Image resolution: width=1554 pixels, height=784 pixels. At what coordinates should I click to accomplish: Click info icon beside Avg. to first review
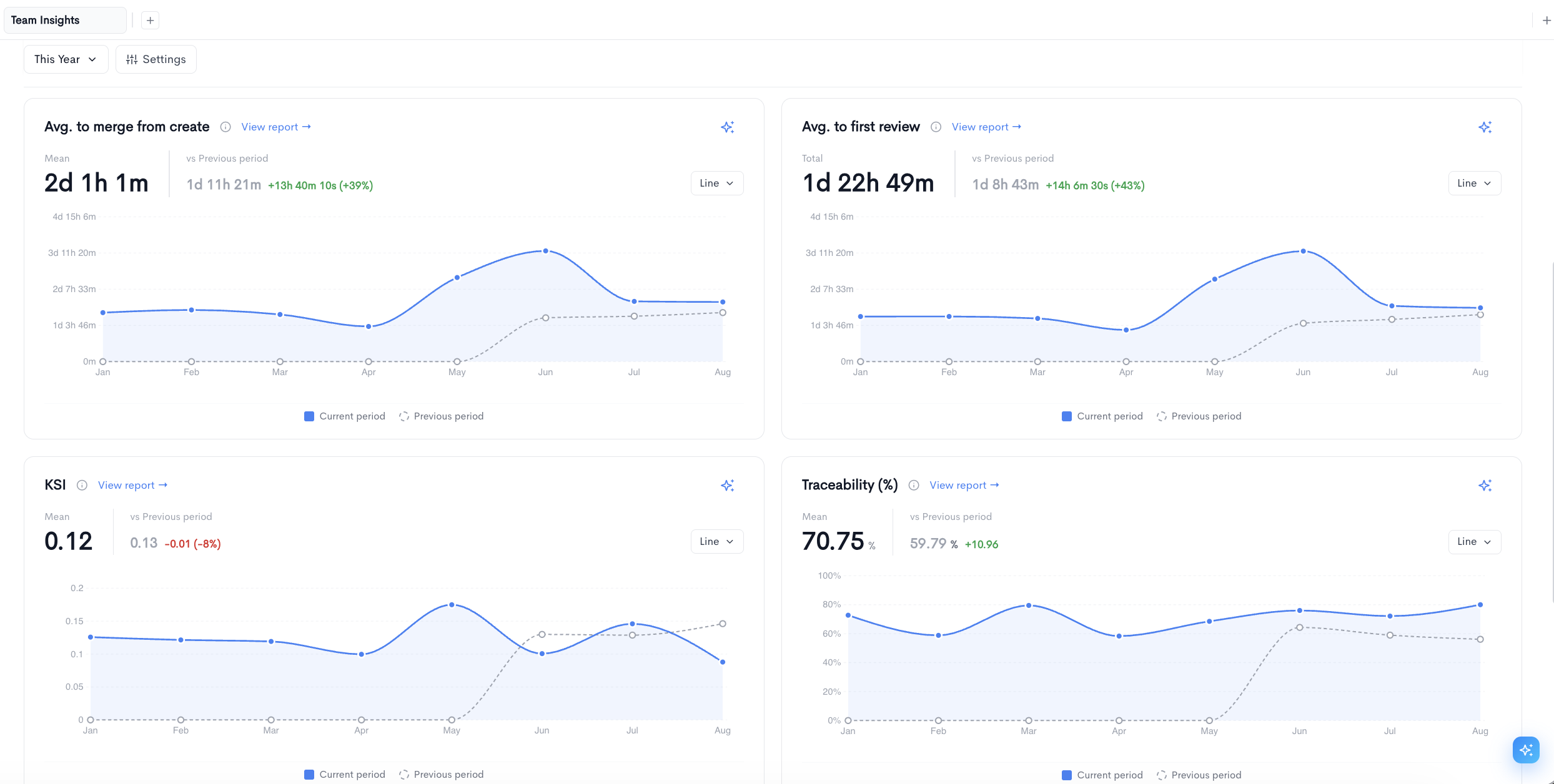936,127
